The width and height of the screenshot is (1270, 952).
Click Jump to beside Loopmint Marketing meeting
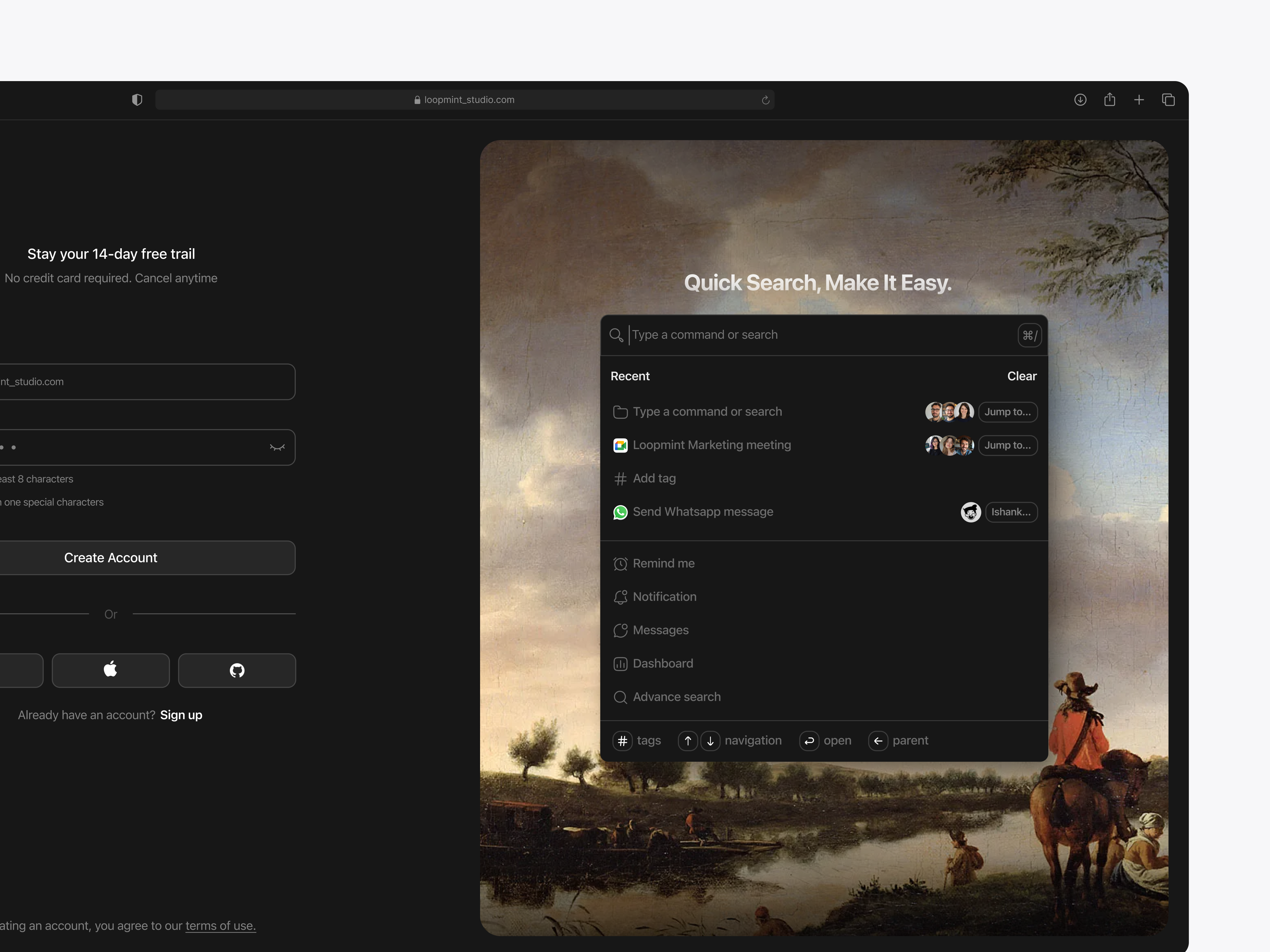[x=1007, y=445]
